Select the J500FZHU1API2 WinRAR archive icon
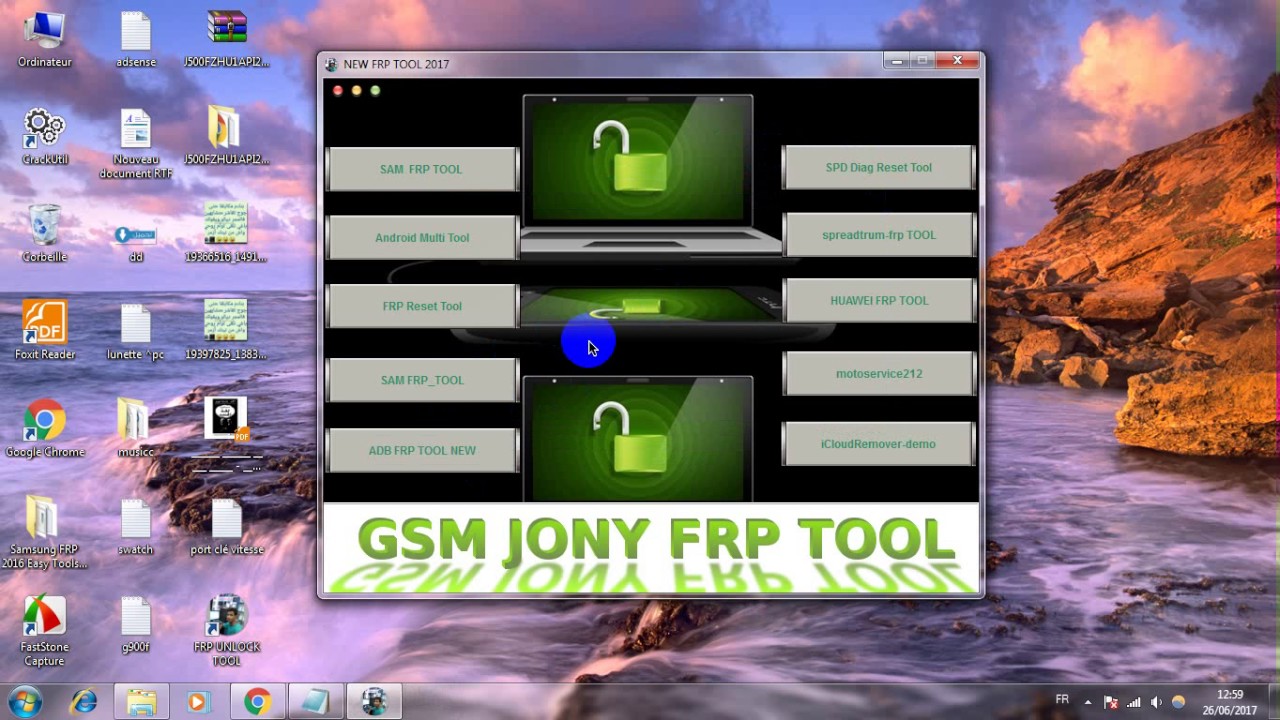Viewport: 1280px width, 720px height. (x=227, y=40)
